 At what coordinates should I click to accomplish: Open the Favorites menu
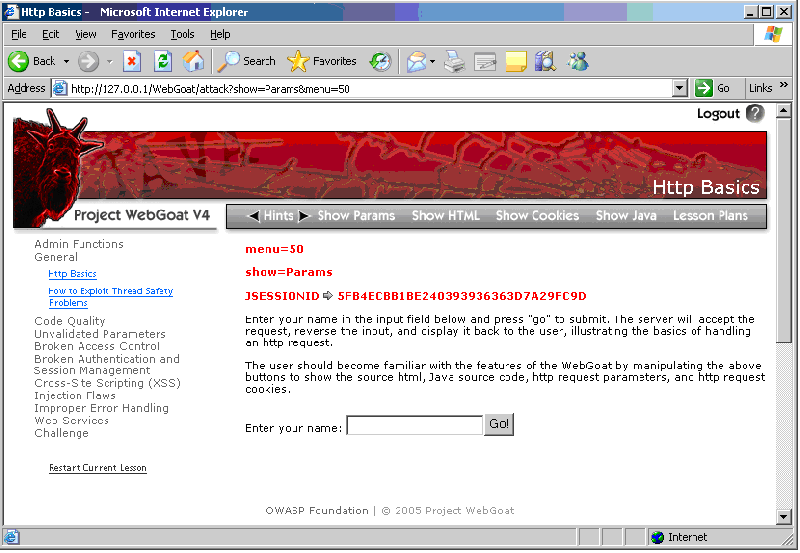[x=133, y=34]
